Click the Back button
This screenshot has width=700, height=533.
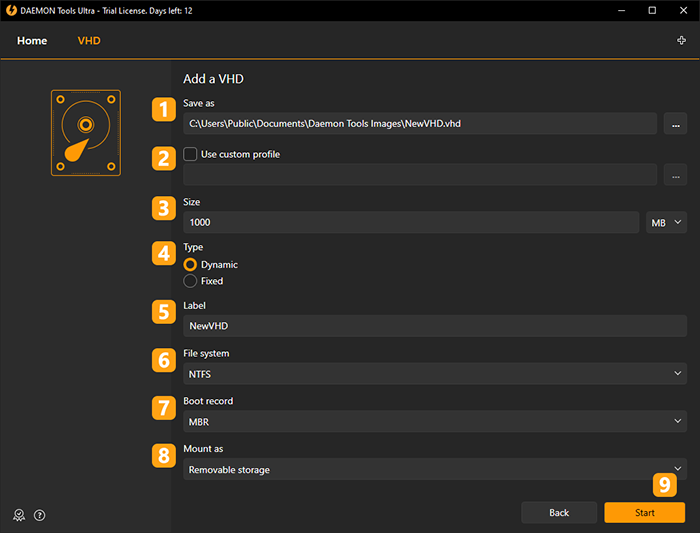(x=559, y=512)
